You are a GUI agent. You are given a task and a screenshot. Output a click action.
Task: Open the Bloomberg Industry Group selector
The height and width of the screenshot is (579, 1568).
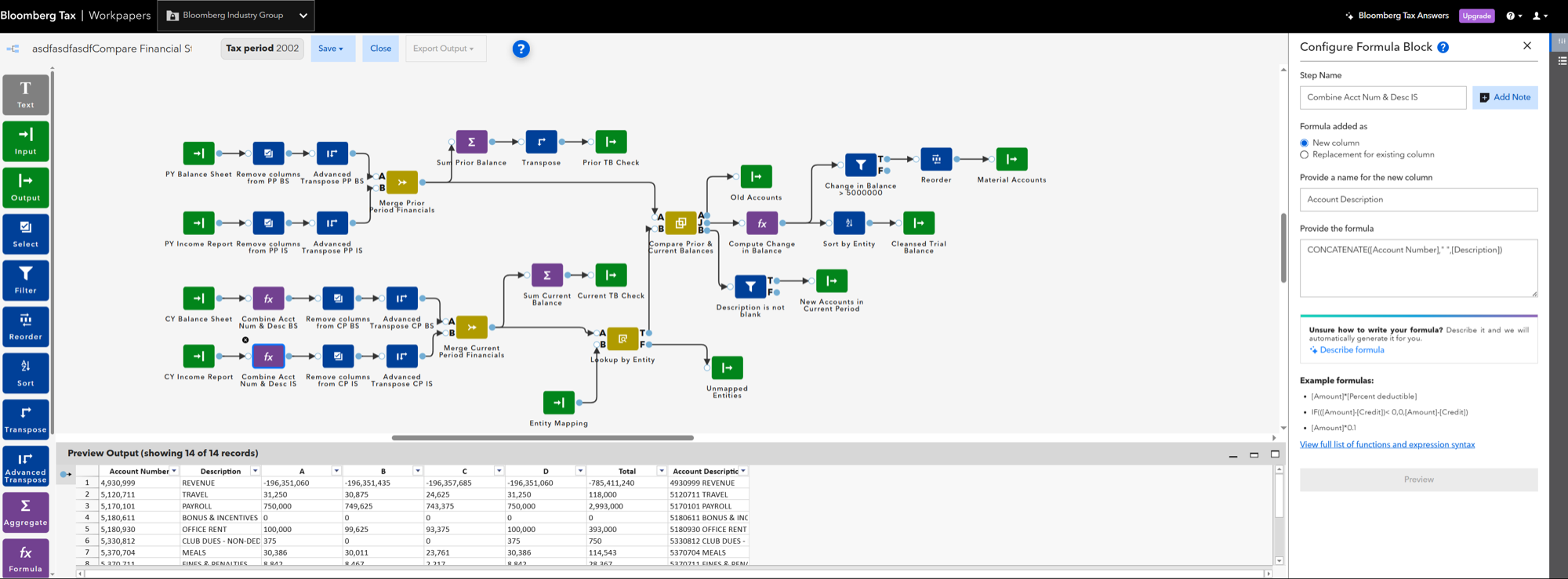click(x=236, y=16)
